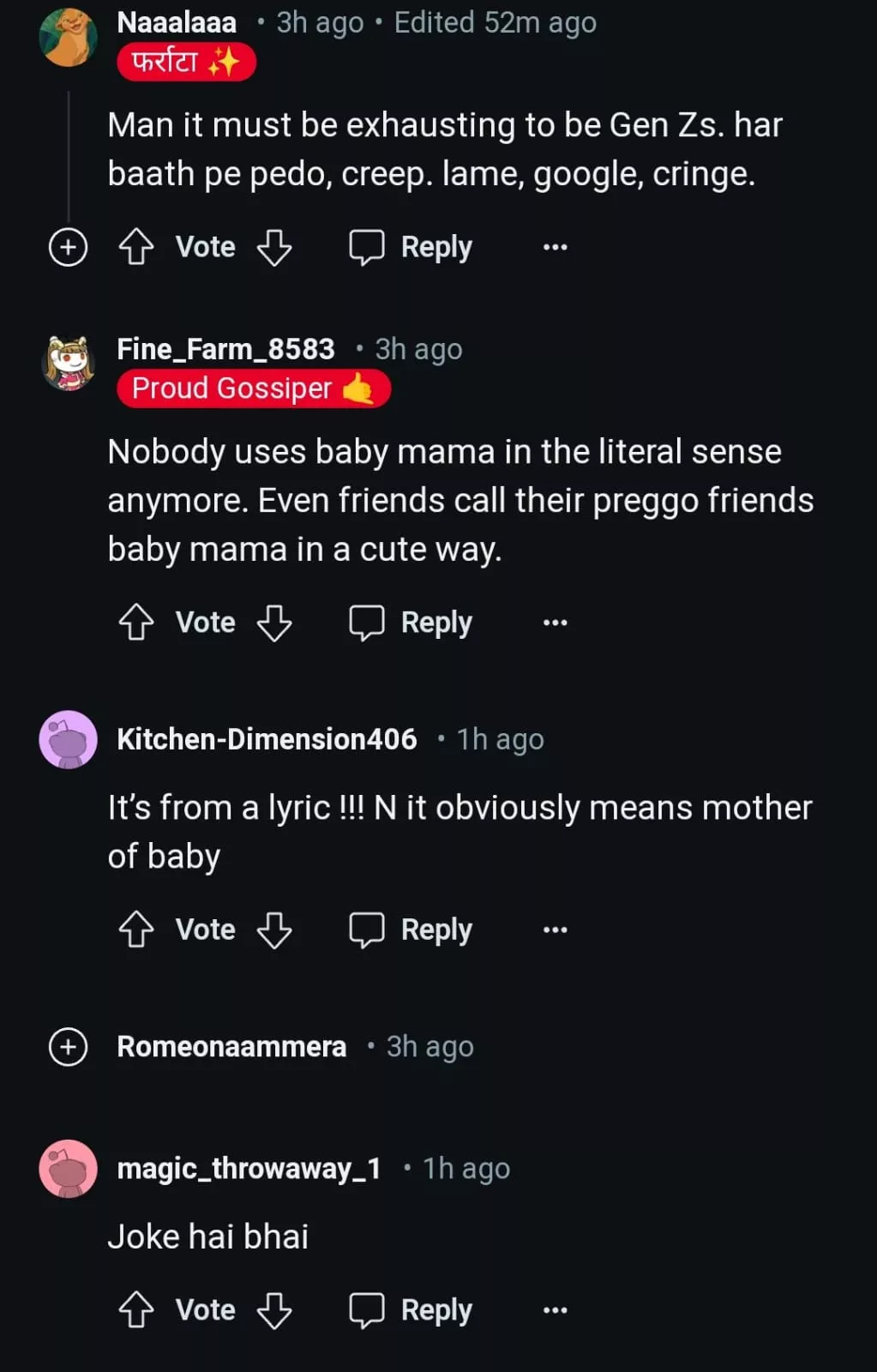Open magic_throwaway_1's username link
The width and height of the screenshot is (877, 1372).
click(249, 1169)
